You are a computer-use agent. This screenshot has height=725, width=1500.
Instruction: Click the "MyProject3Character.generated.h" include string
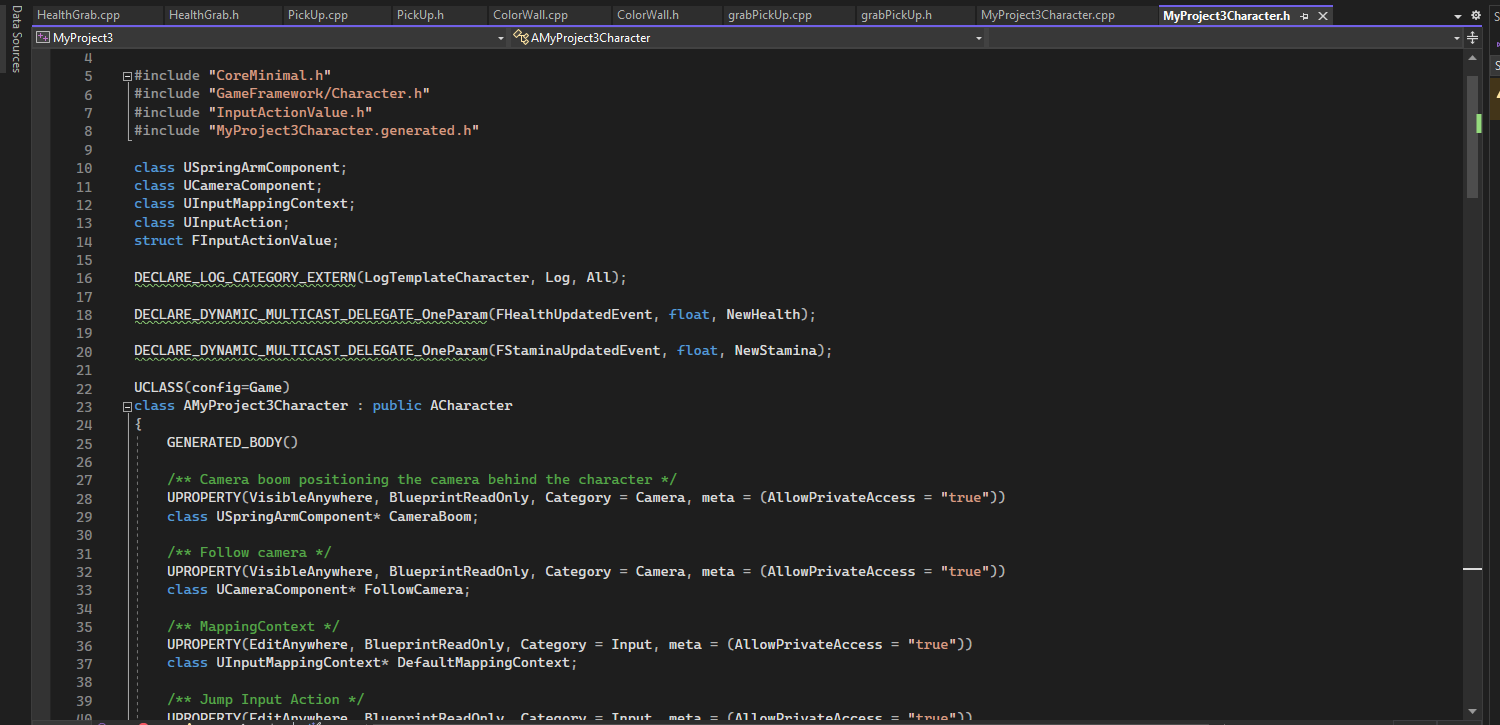tap(344, 131)
